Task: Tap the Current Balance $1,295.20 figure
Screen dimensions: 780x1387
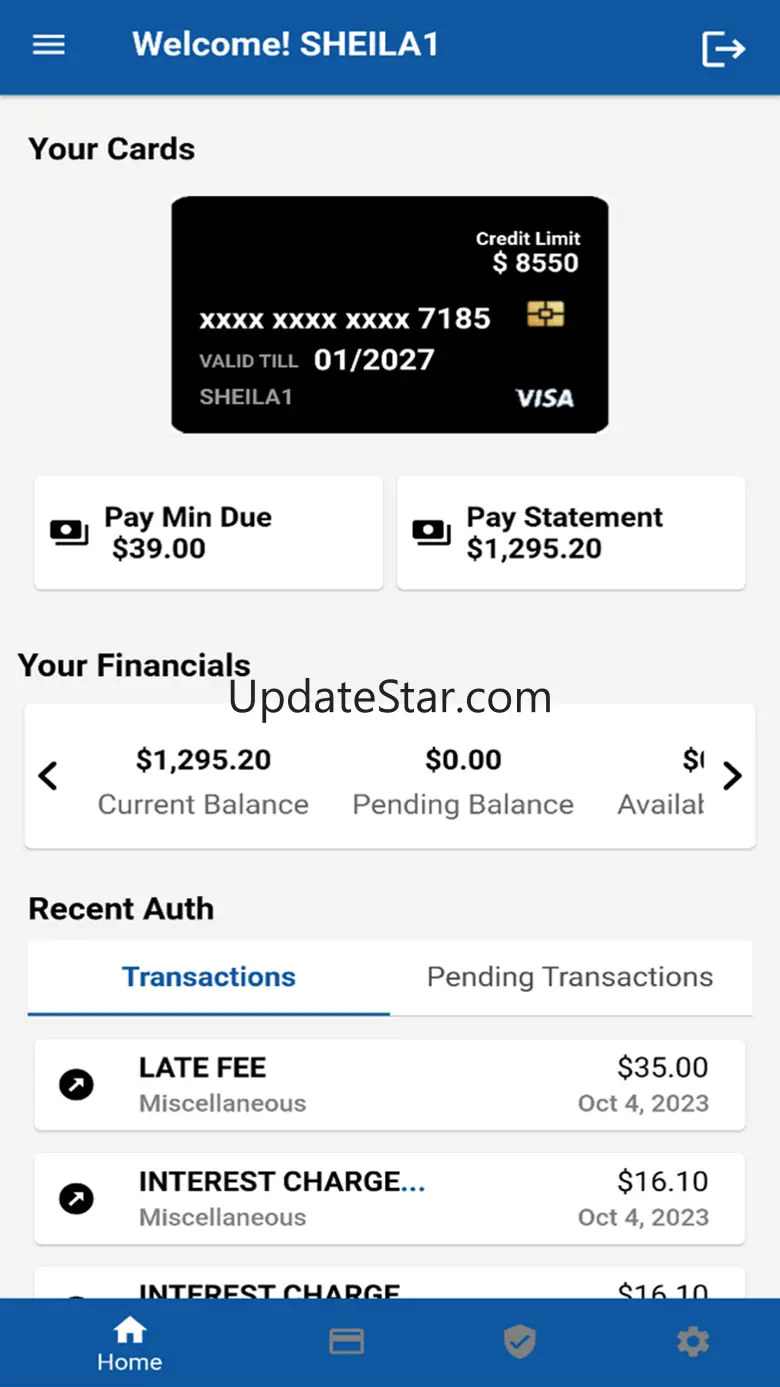Action: [x=203, y=761]
